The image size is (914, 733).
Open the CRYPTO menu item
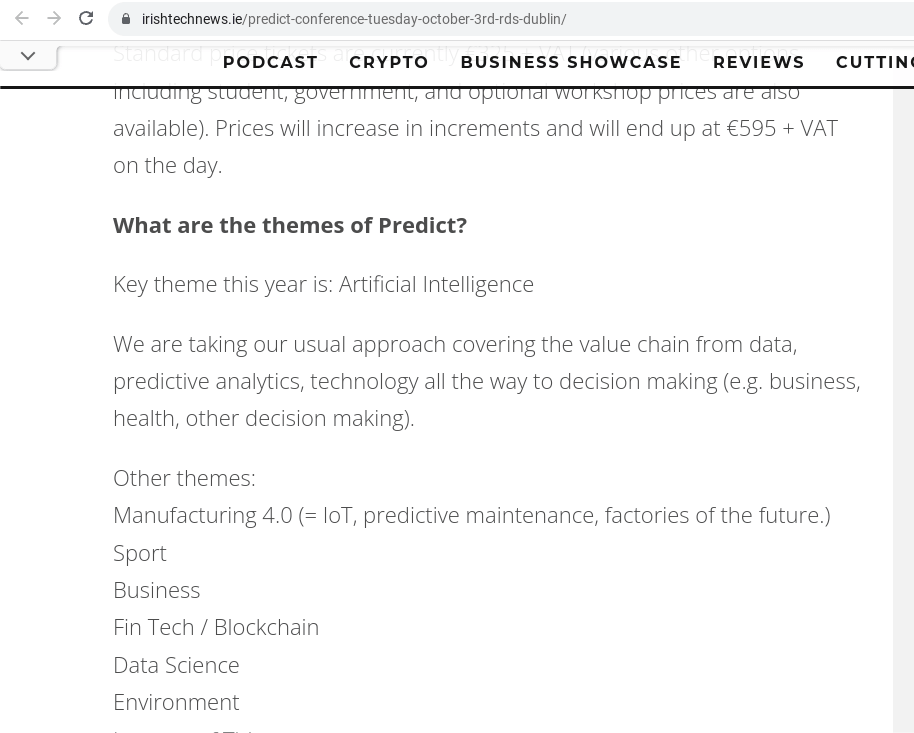[388, 62]
